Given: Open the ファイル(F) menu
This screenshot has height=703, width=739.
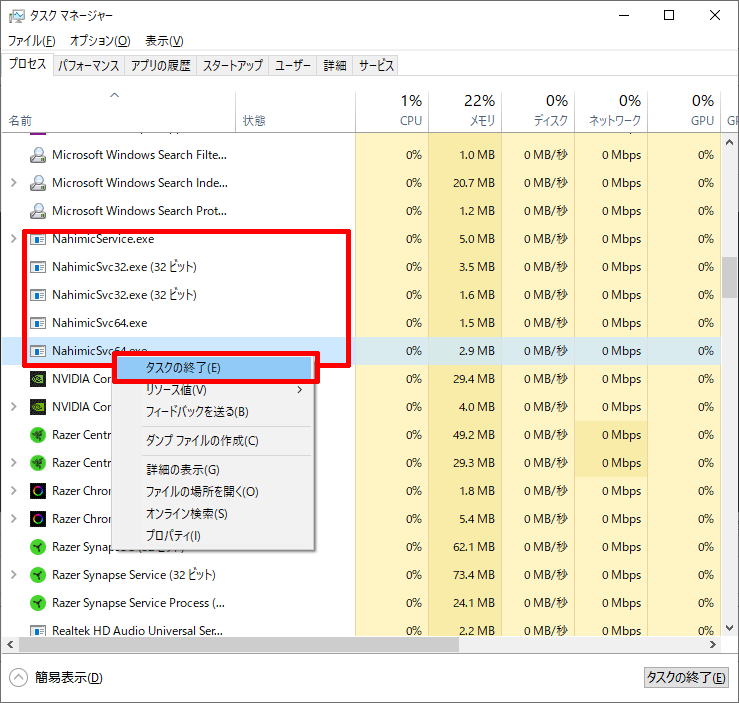Looking at the screenshot, I should click(x=32, y=41).
